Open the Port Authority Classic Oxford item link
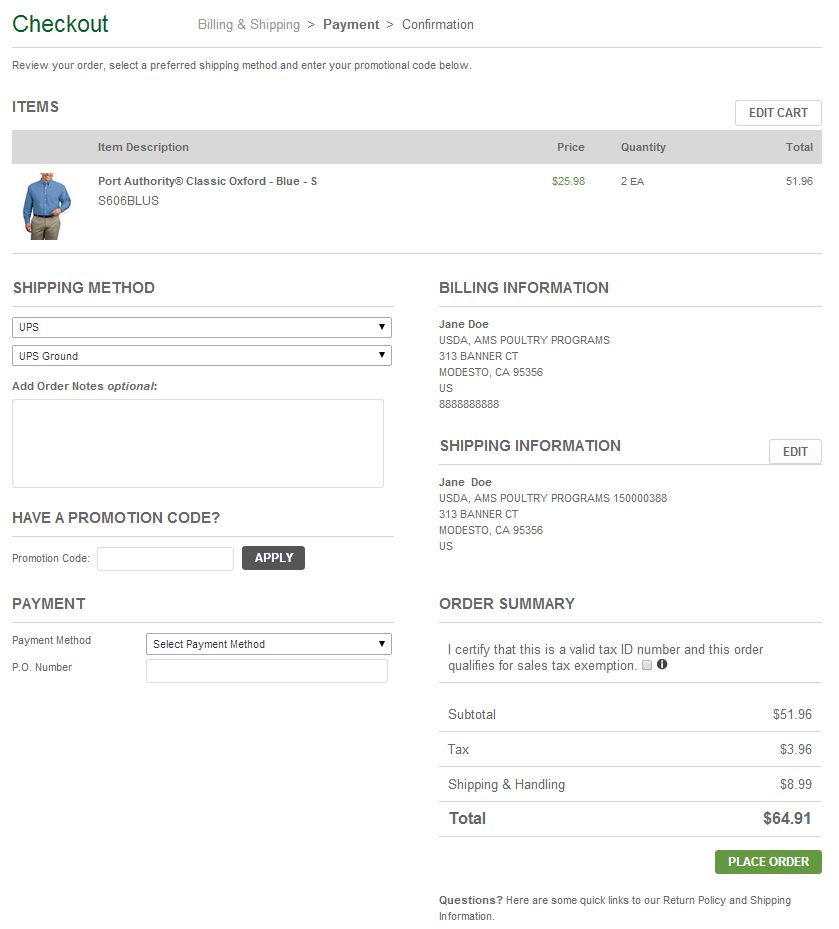 point(207,181)
